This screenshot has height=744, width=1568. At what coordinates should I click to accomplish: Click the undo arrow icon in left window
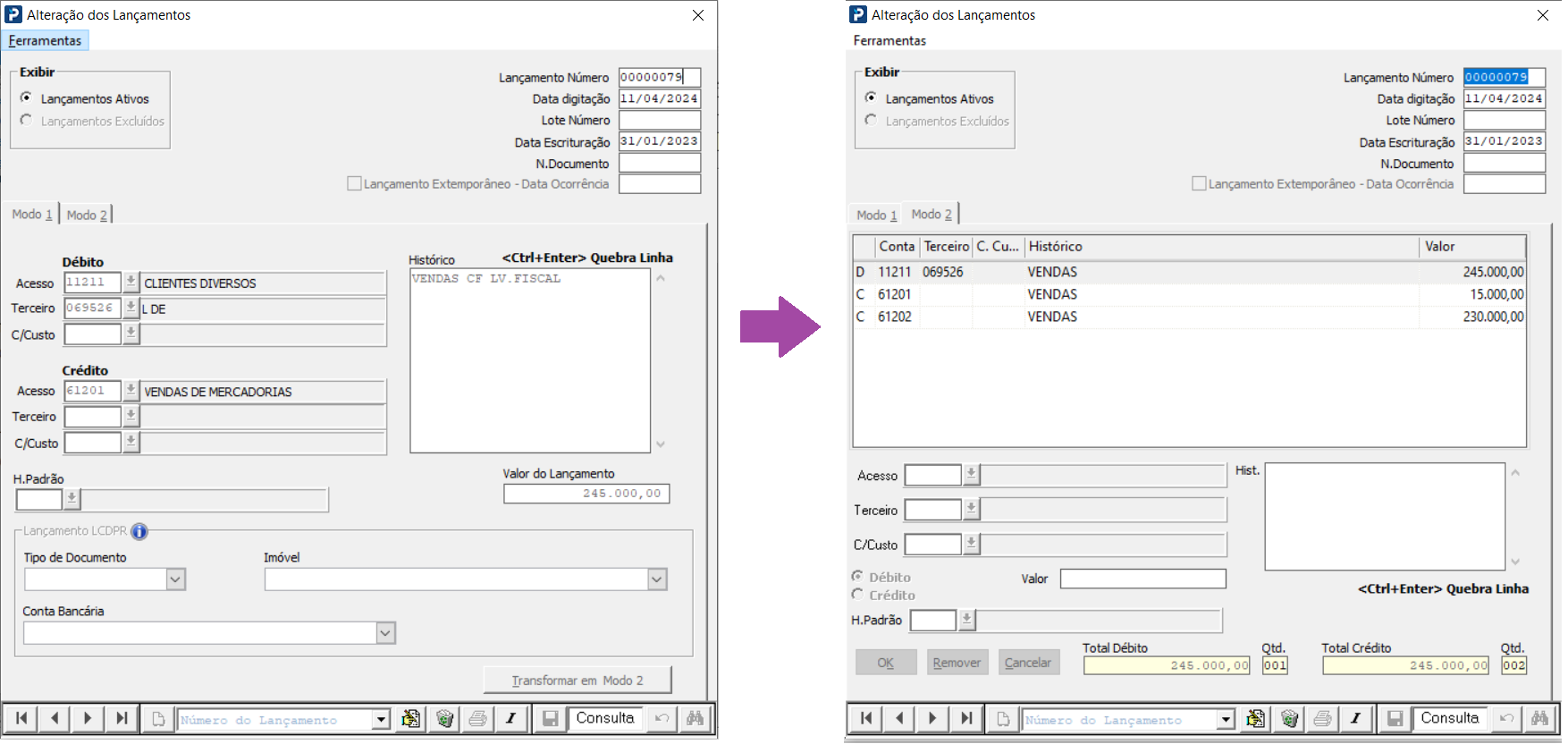click(662, 719)
